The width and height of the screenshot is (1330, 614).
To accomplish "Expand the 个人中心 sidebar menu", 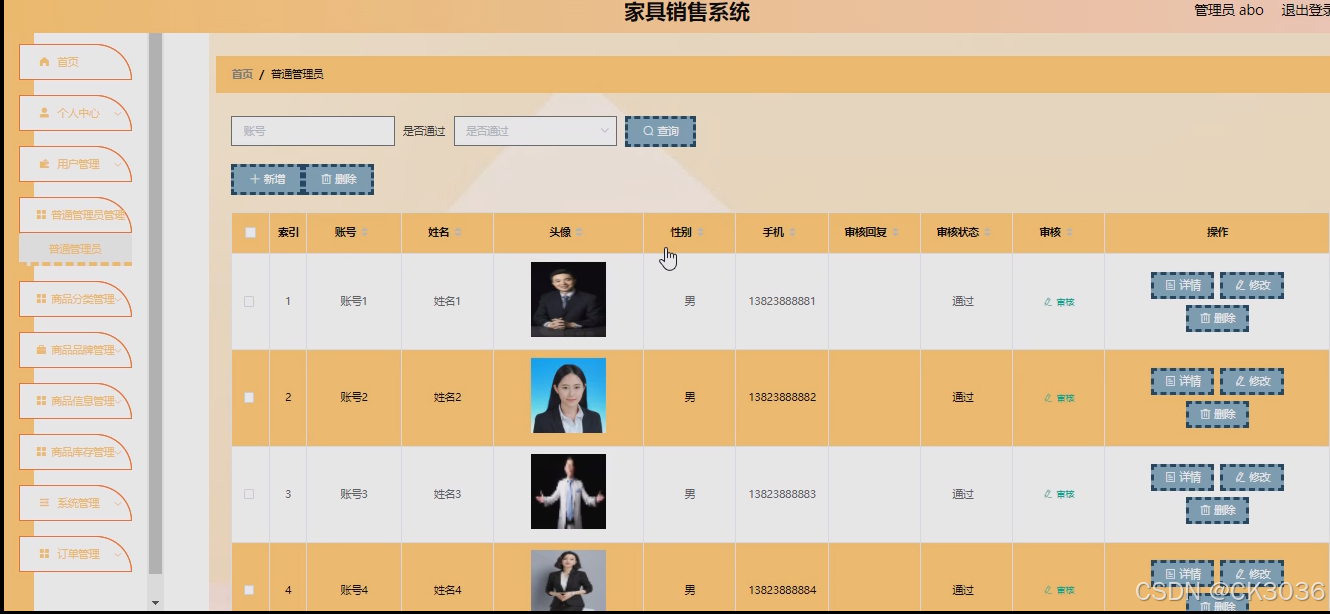I will [75, 113].
